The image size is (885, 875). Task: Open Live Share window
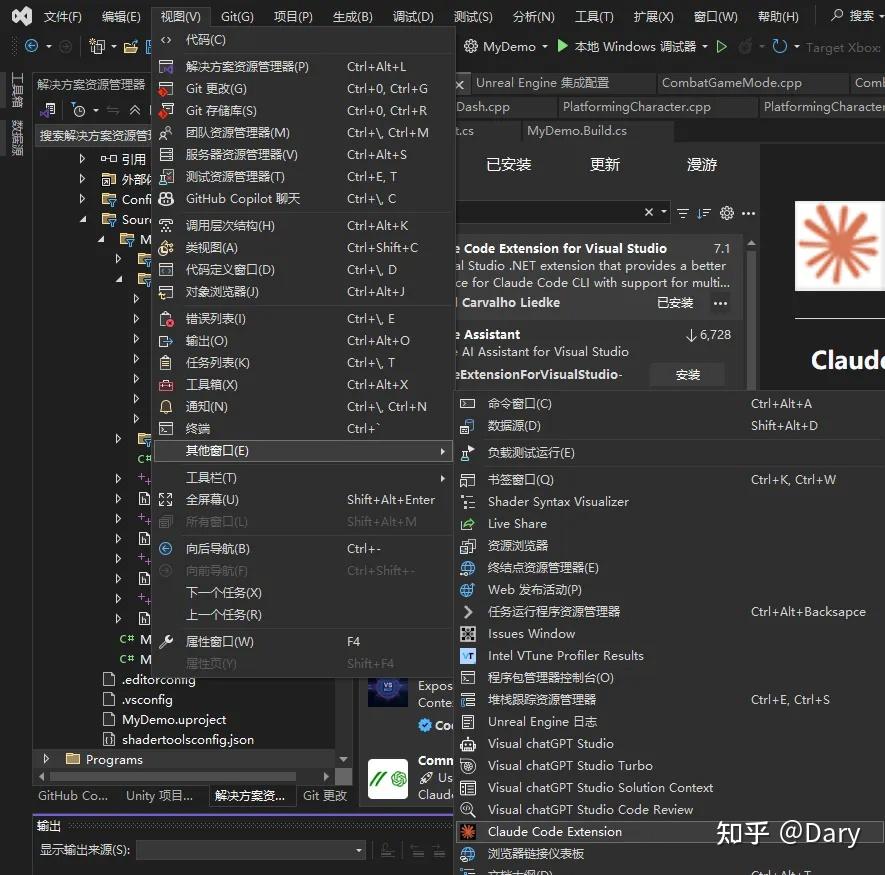point(669,524)
